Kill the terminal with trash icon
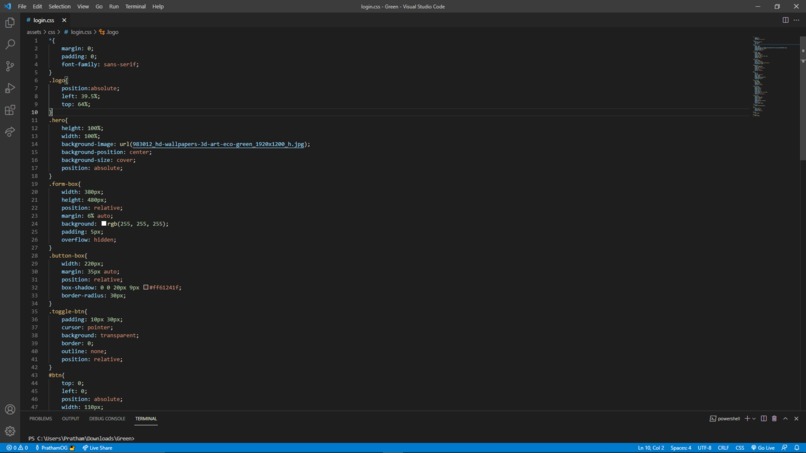 point(774,419)
